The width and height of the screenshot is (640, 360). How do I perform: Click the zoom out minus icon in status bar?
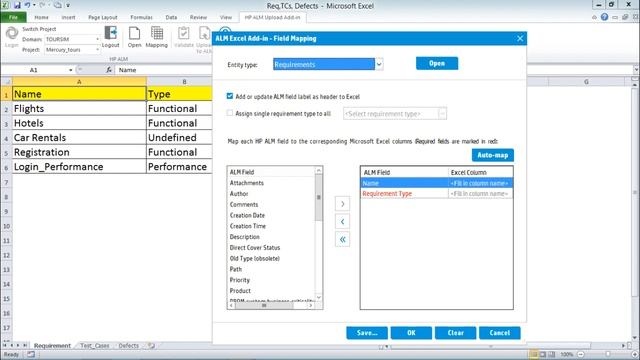coord(581,354)
